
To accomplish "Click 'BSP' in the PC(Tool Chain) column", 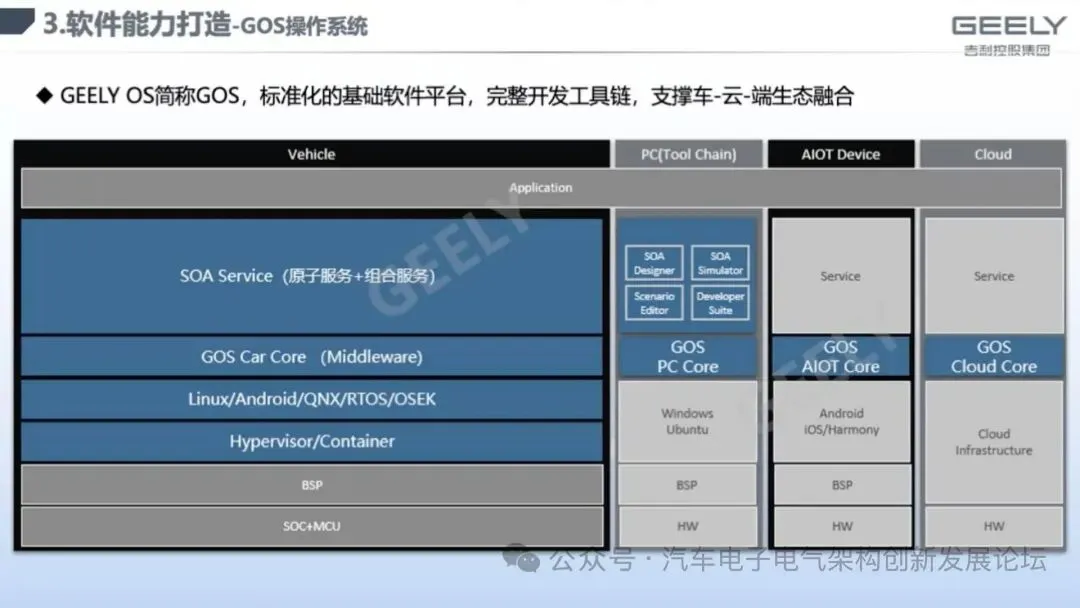I will [687, 485].
